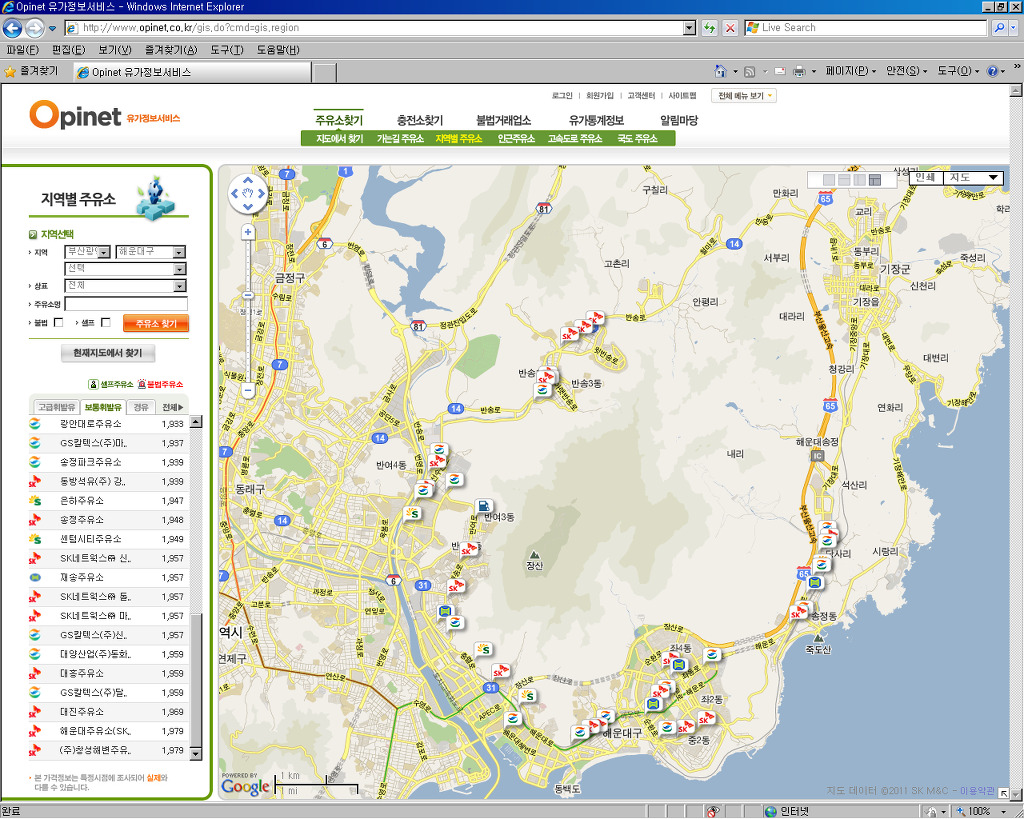Viewport: 1024px width, 819px height.
Task: Open the 즐겨찾기(A) menu
Action: tap(171, 50)
